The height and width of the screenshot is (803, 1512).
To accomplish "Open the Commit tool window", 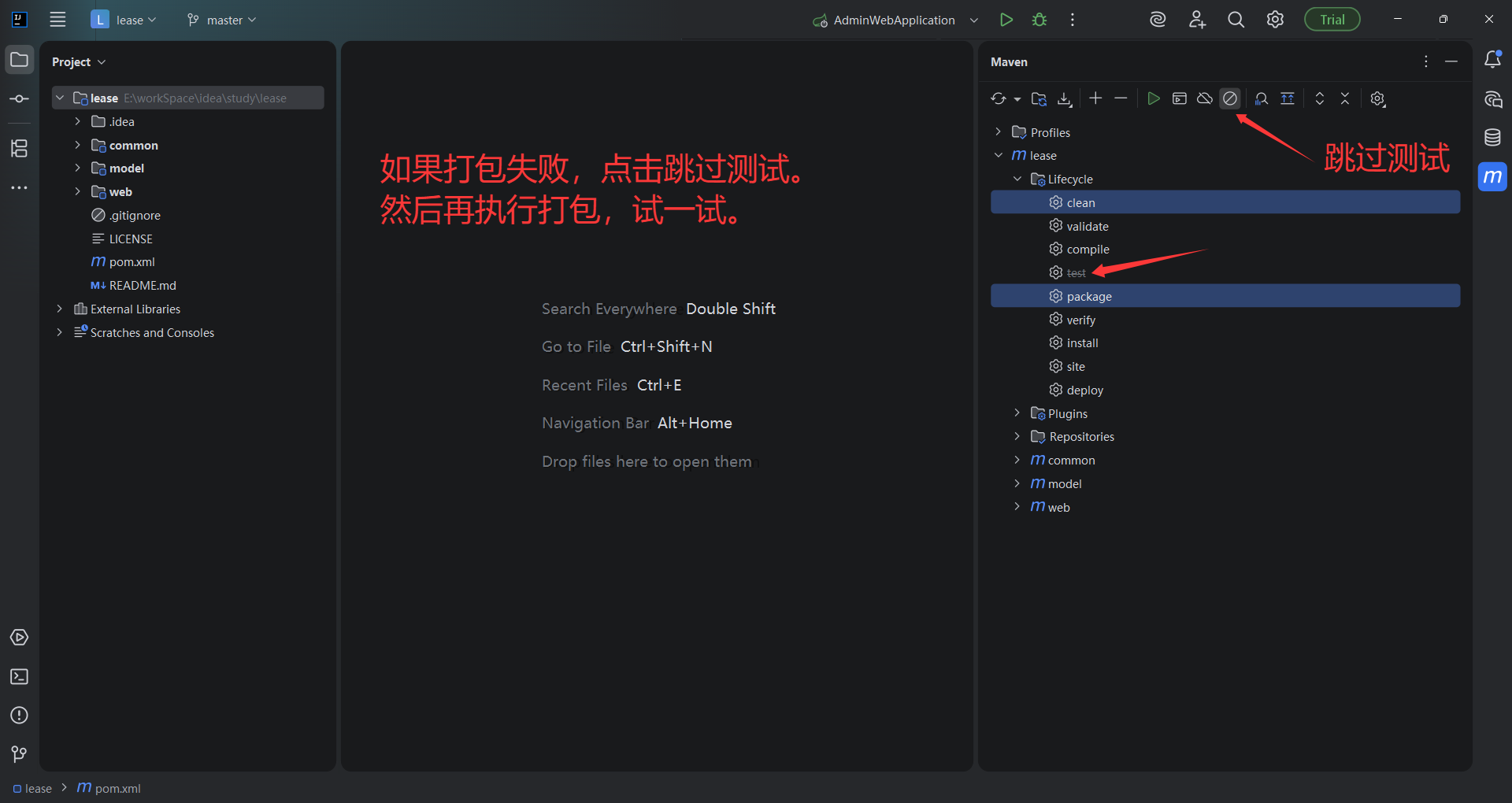I will (19, 99).
